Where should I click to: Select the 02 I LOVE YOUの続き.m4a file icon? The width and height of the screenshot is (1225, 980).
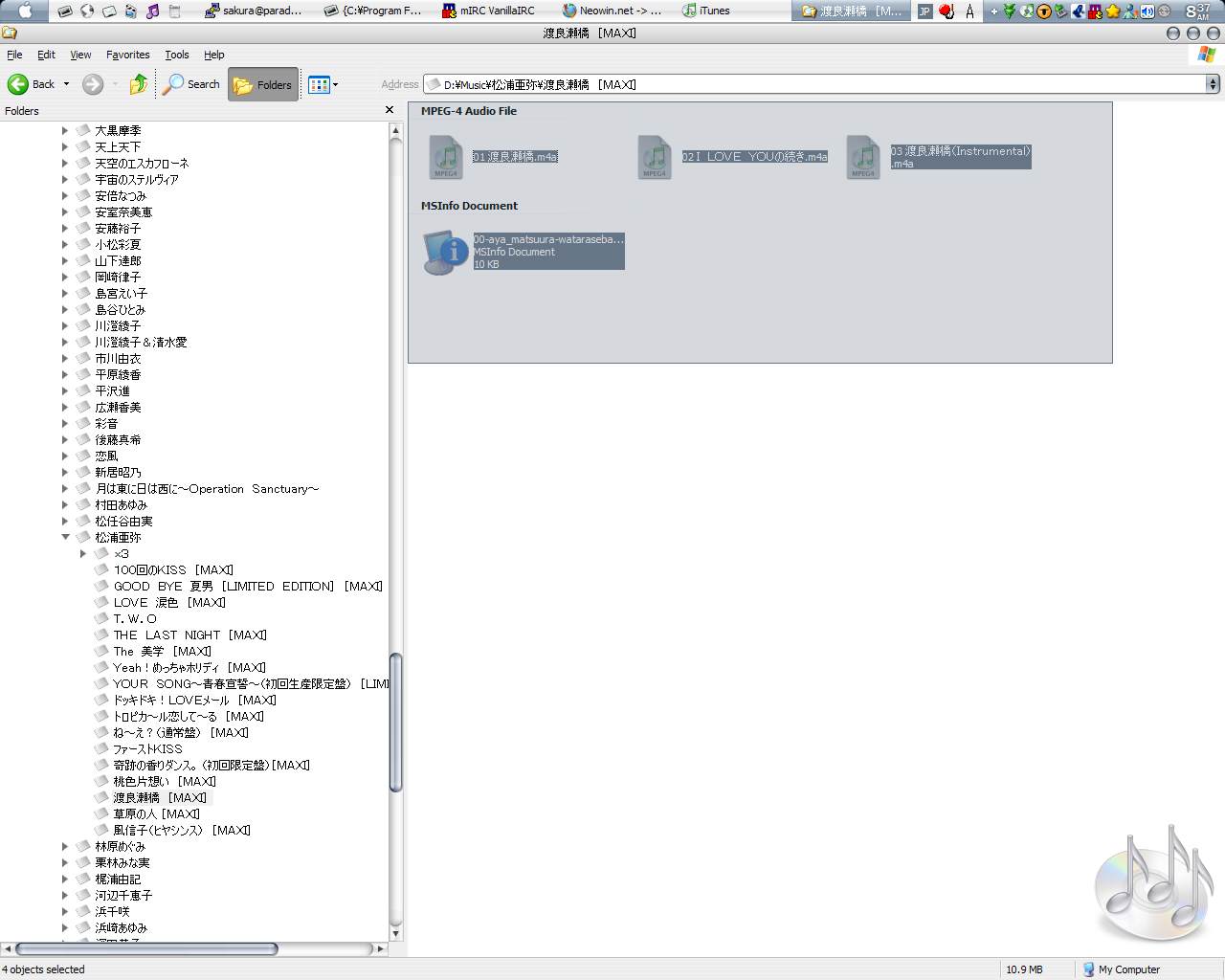coord(655,157)
